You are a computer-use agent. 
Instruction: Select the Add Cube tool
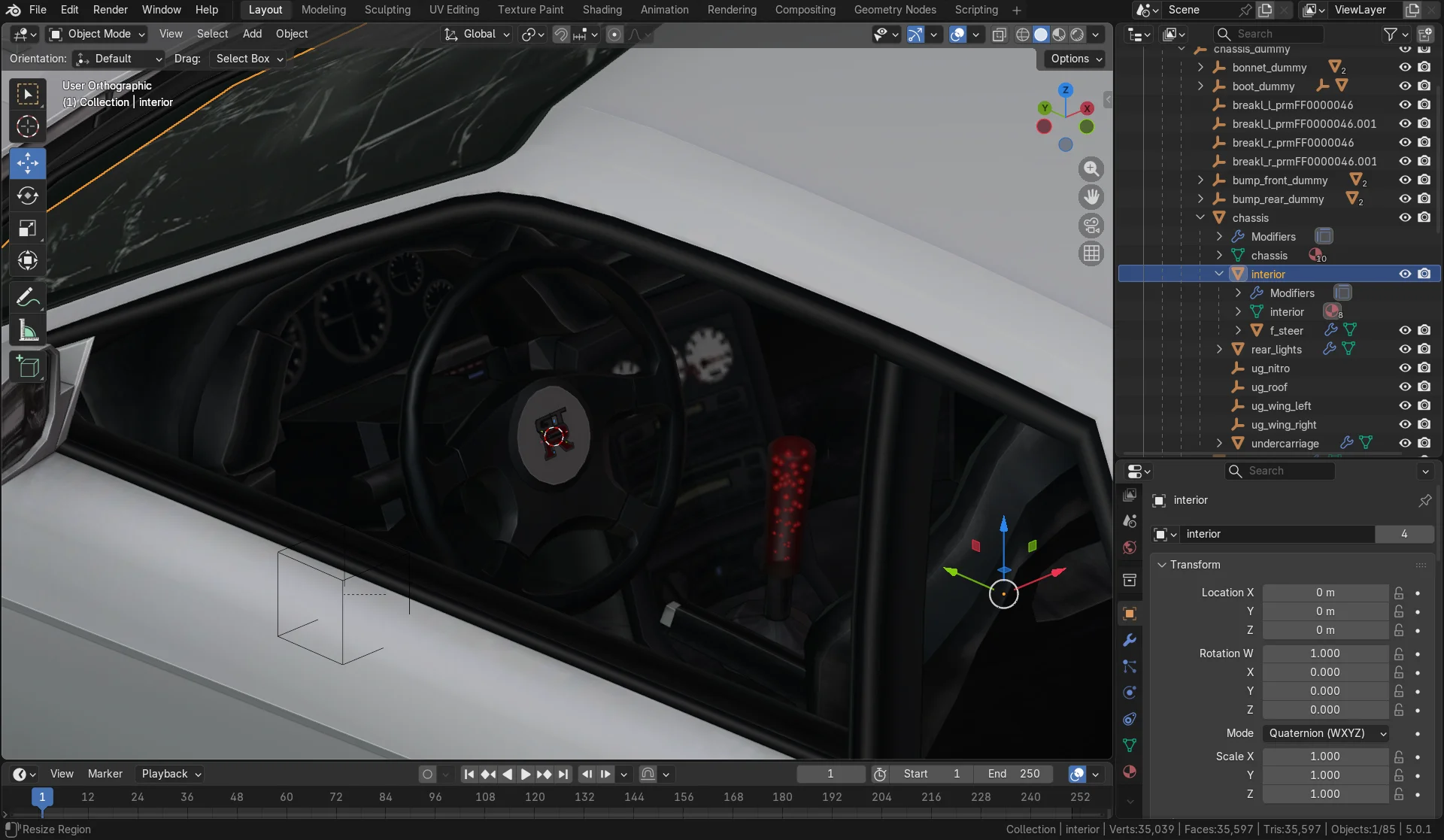tap(28, 367)
